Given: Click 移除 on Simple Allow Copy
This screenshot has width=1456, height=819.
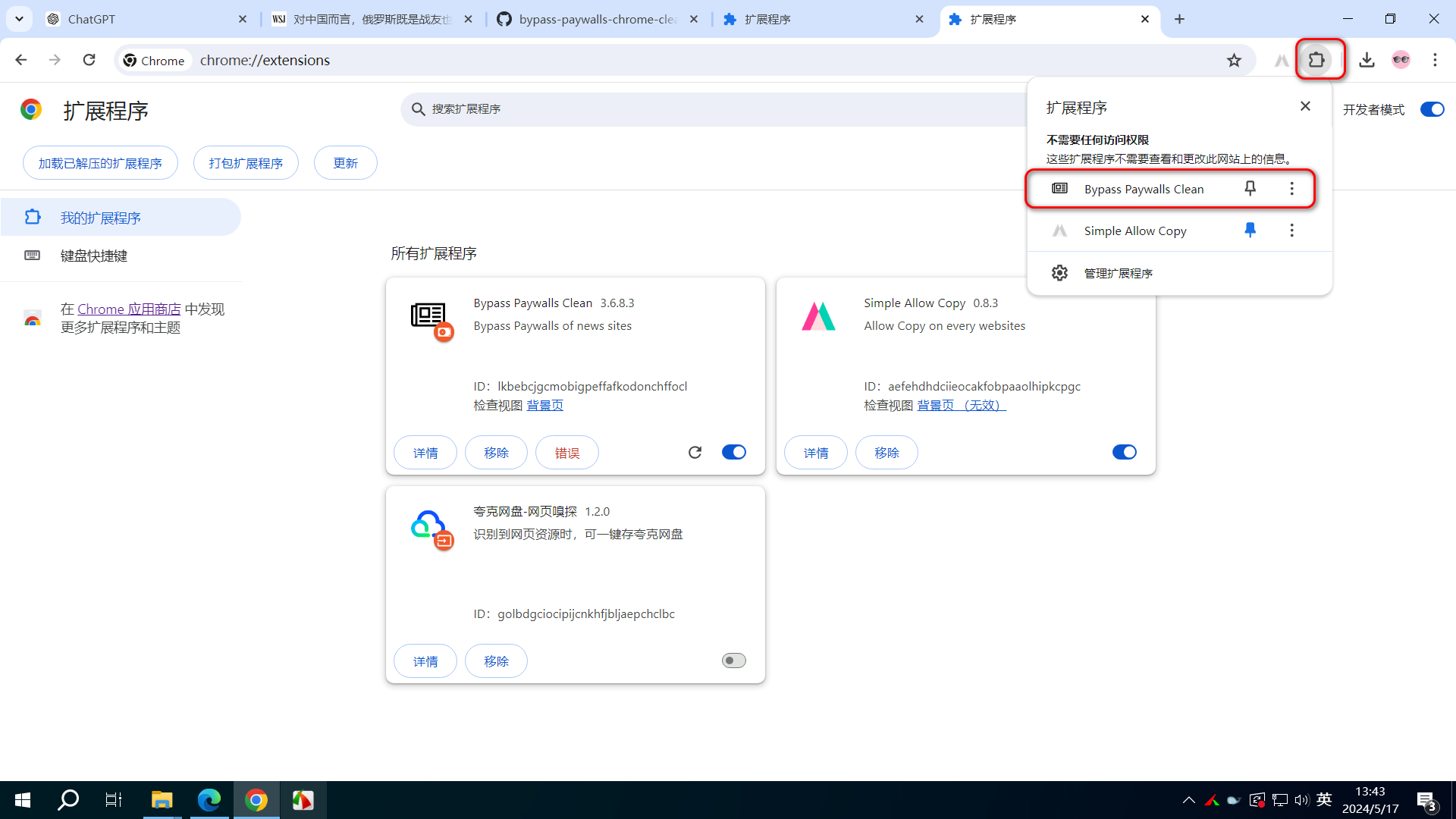Looking at the screenshot, I should 886,453.
